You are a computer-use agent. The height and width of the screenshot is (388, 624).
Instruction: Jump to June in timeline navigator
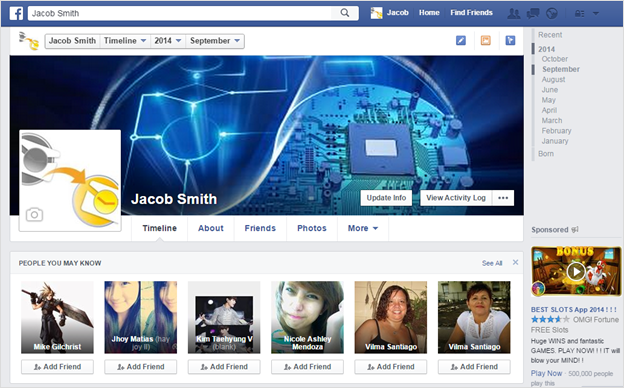tap(550, 90)
